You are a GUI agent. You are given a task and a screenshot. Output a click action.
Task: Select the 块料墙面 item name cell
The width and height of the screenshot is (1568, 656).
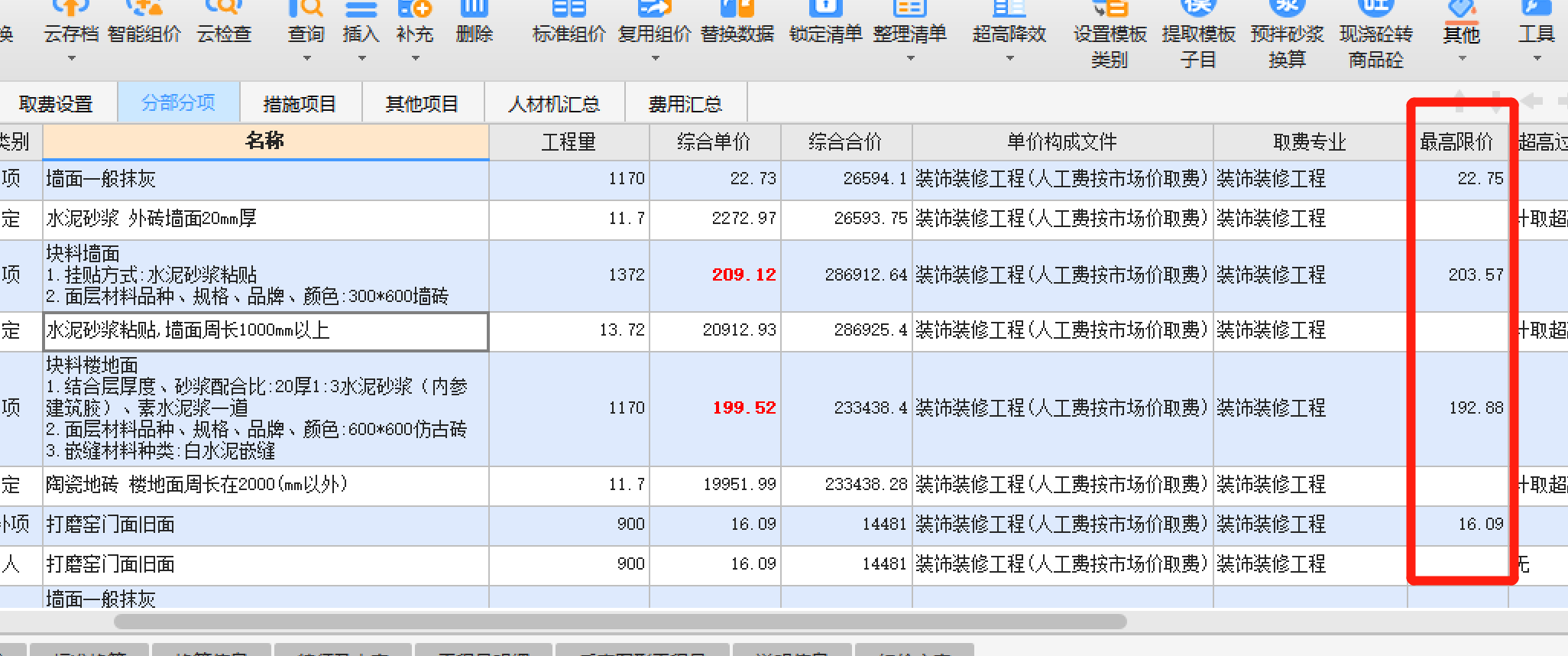[266, 275]
